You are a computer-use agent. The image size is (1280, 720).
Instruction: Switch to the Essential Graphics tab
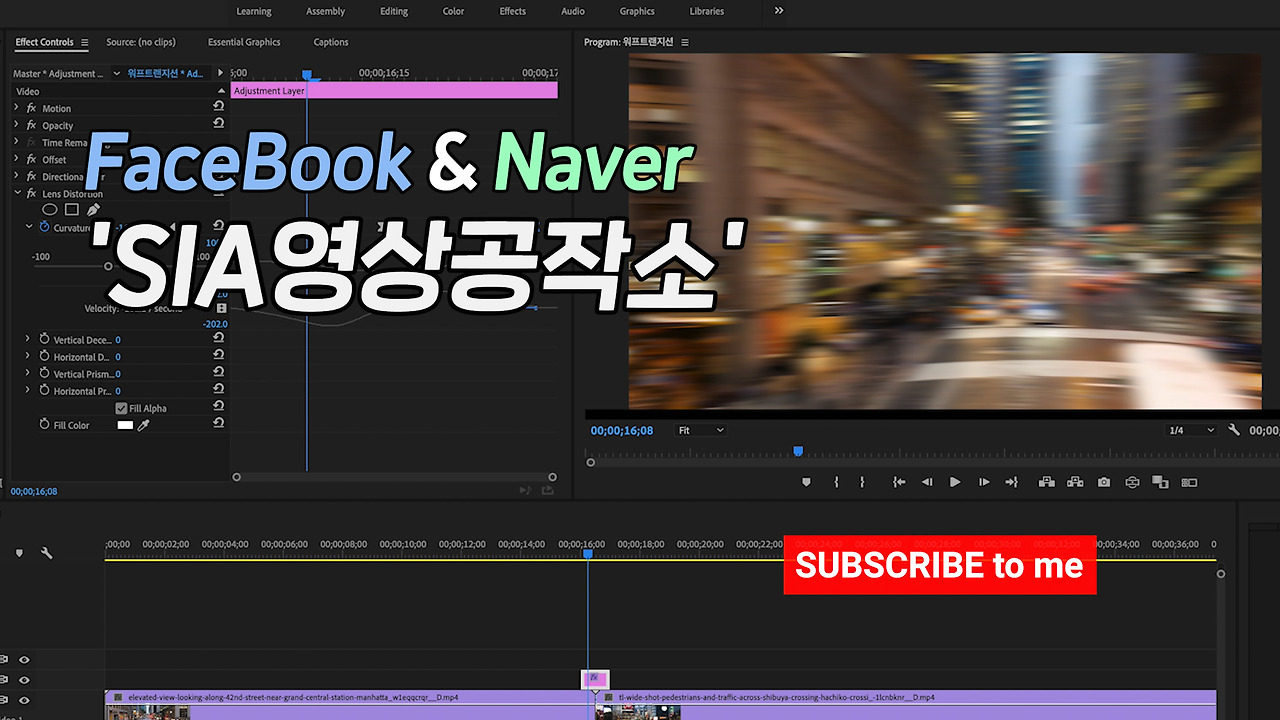[244, 42]
